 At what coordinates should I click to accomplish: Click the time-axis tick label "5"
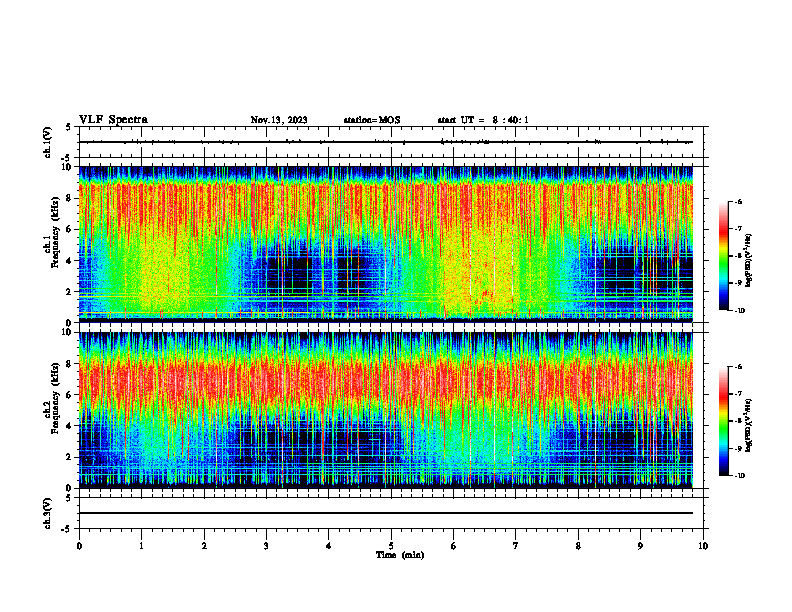(x=391, y=546)
